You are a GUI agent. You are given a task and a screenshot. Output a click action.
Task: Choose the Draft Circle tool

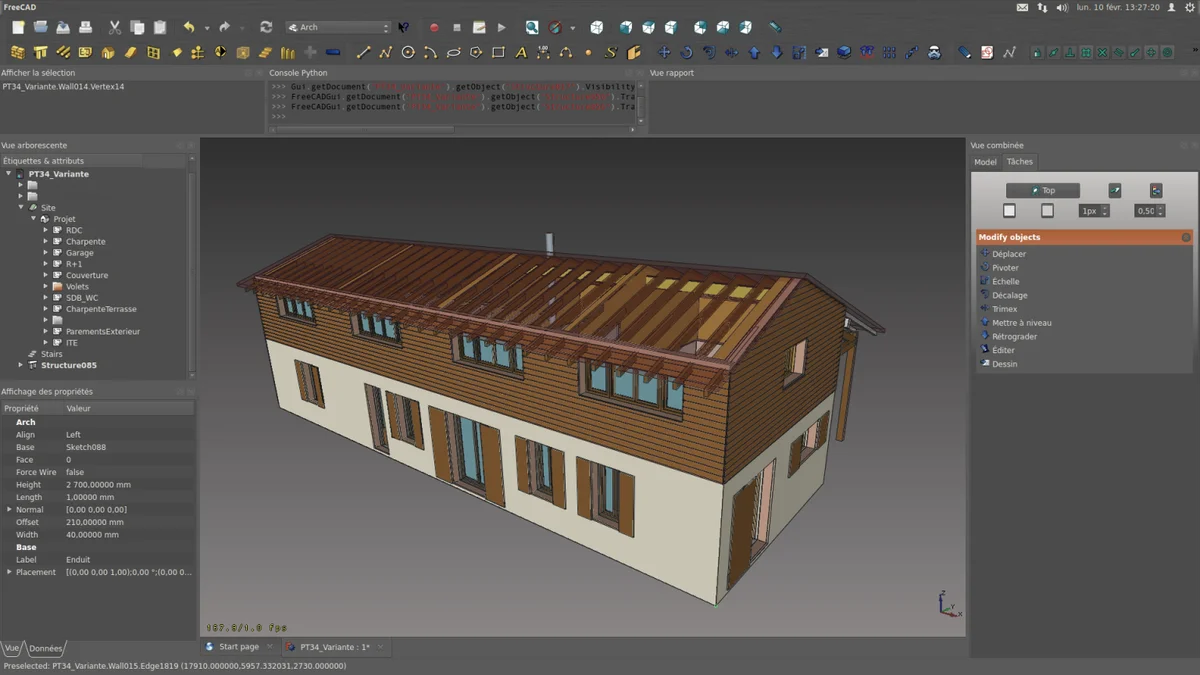point(408,52)
